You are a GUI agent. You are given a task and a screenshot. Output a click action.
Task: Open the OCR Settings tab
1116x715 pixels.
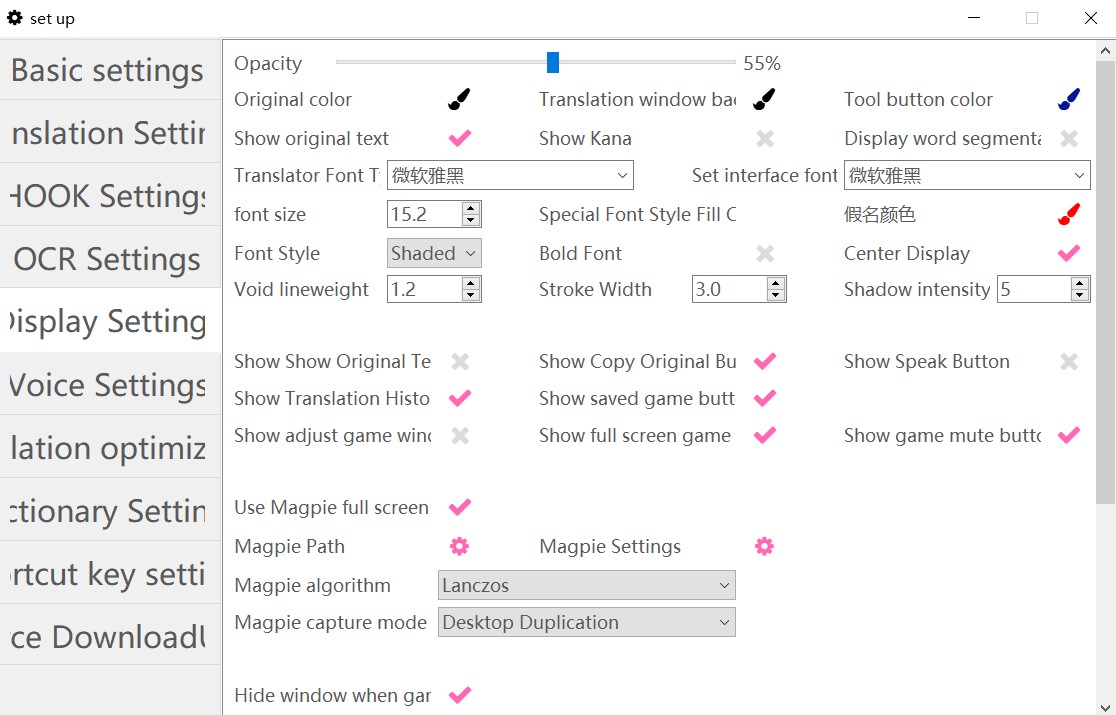coord(108,259)
